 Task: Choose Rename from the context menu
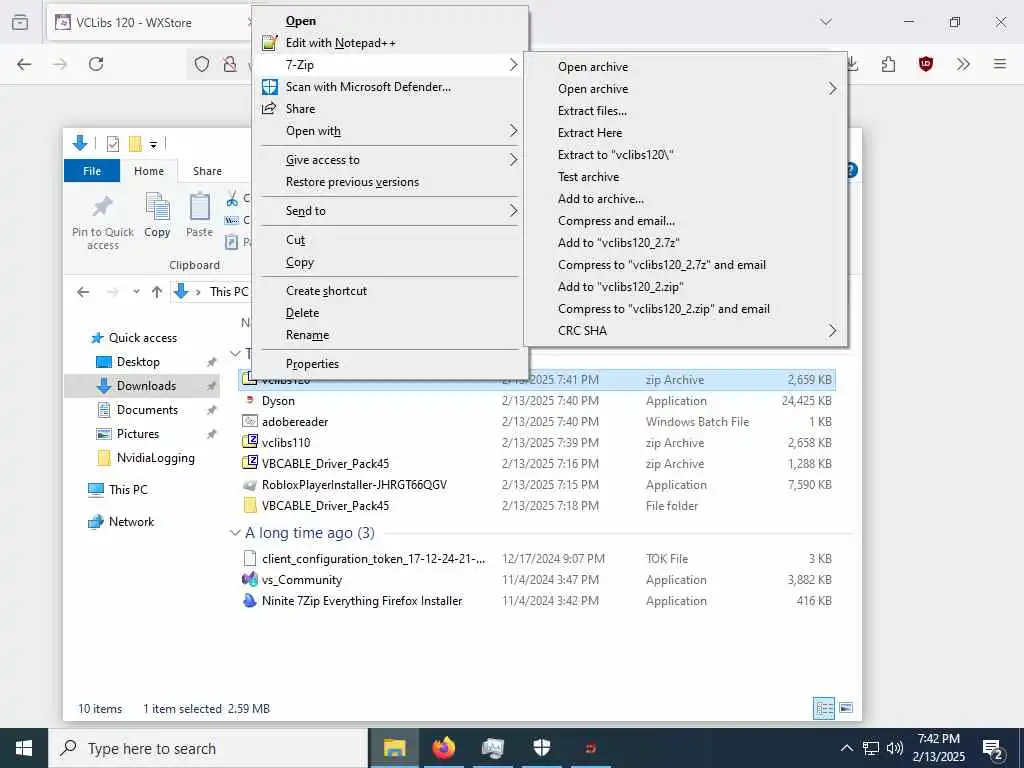390,335
